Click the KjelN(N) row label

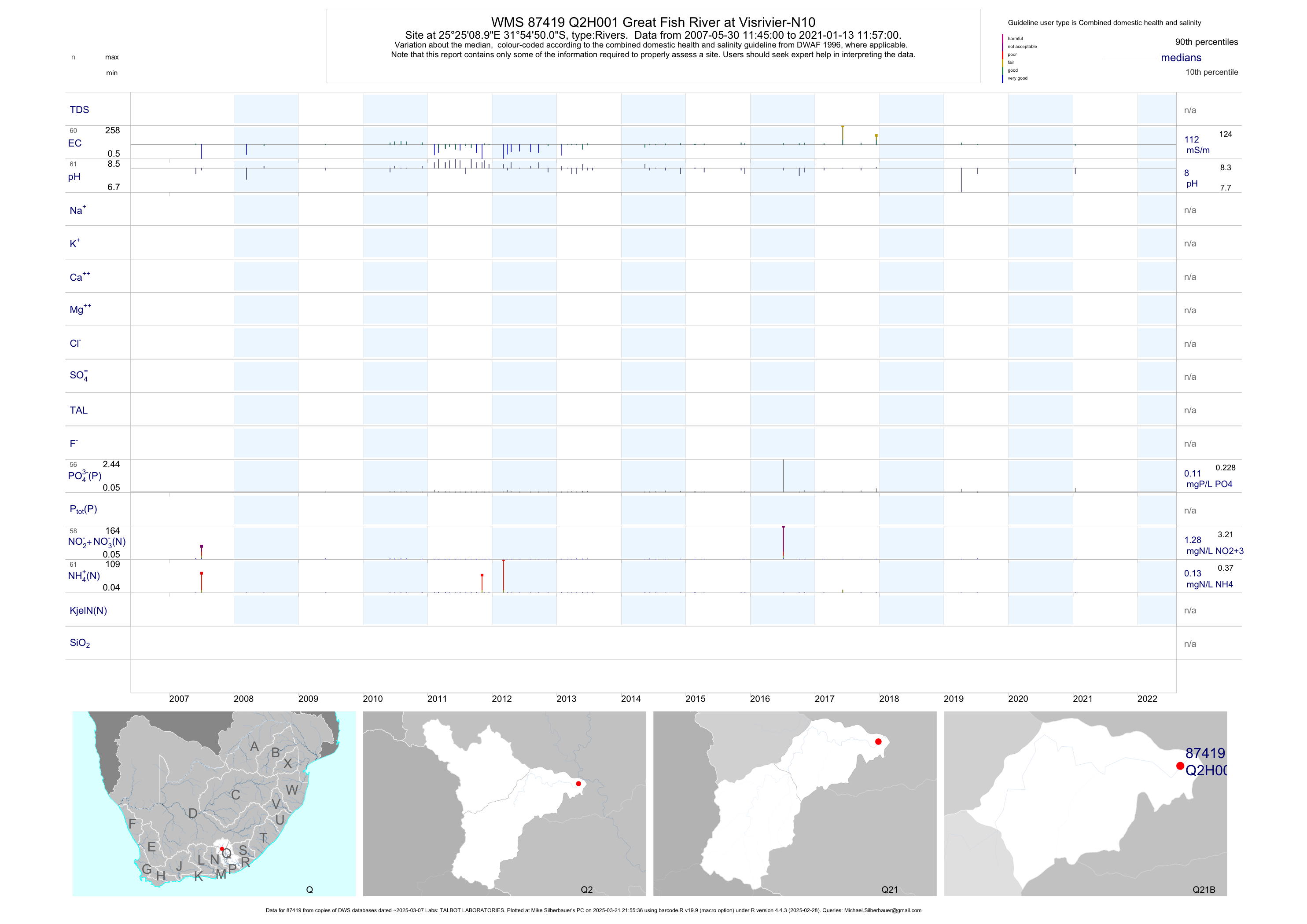pyautogui.click(x=88, y=611)
